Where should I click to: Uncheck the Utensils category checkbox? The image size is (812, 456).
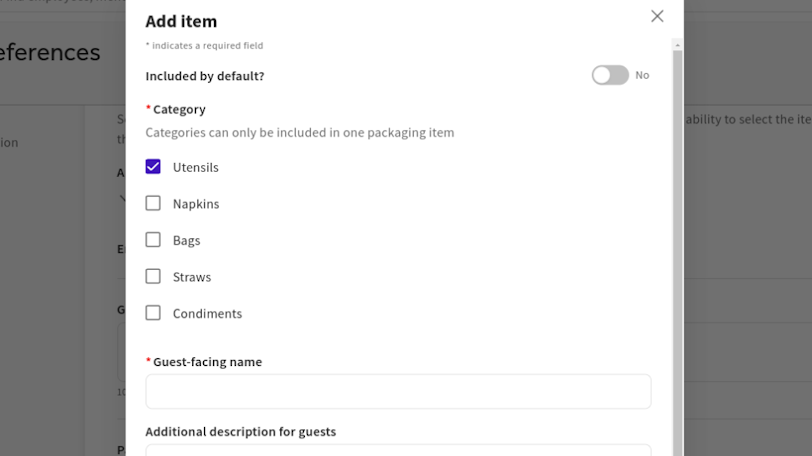point(153,167)
